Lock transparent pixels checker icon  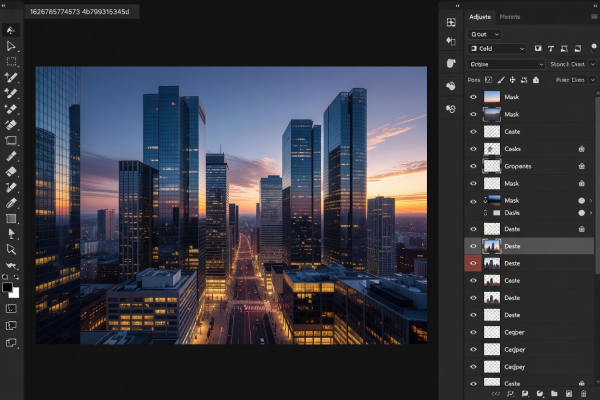coord(489,80)
